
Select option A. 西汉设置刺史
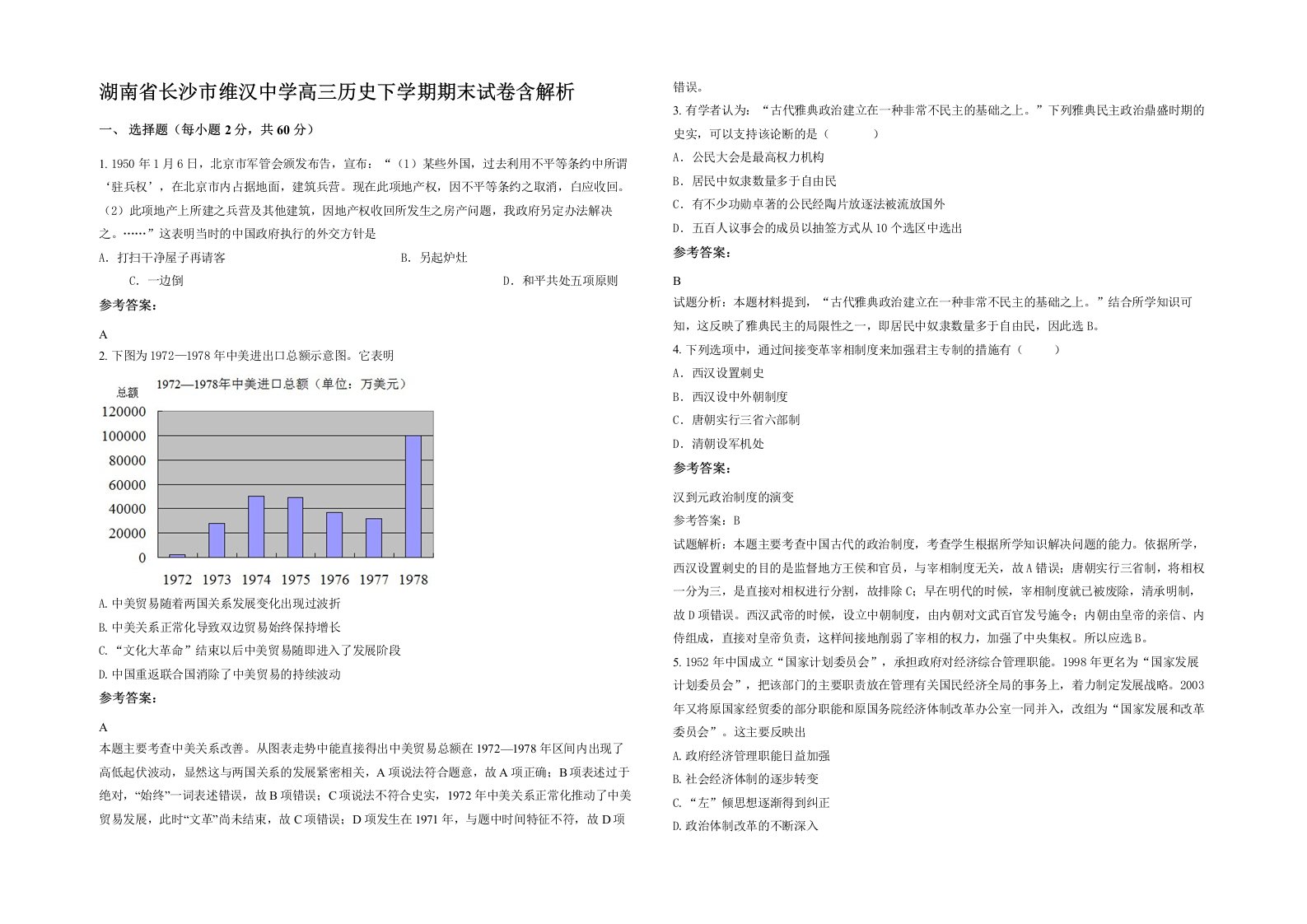718,373
